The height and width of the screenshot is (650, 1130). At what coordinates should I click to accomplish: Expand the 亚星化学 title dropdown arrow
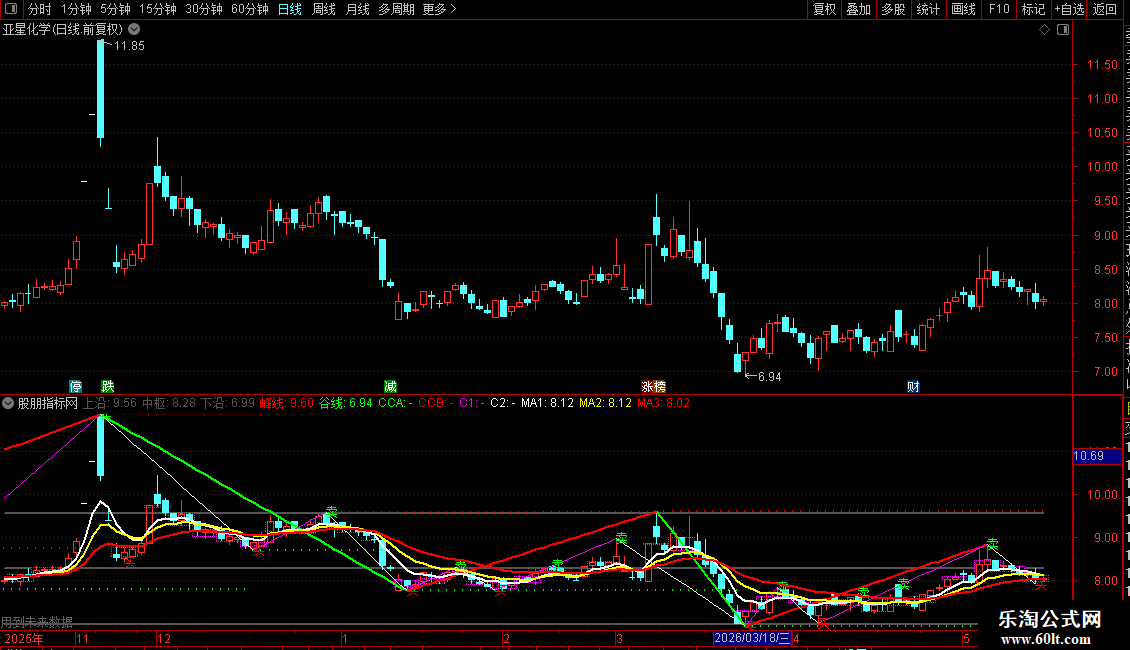coord(134,30)
